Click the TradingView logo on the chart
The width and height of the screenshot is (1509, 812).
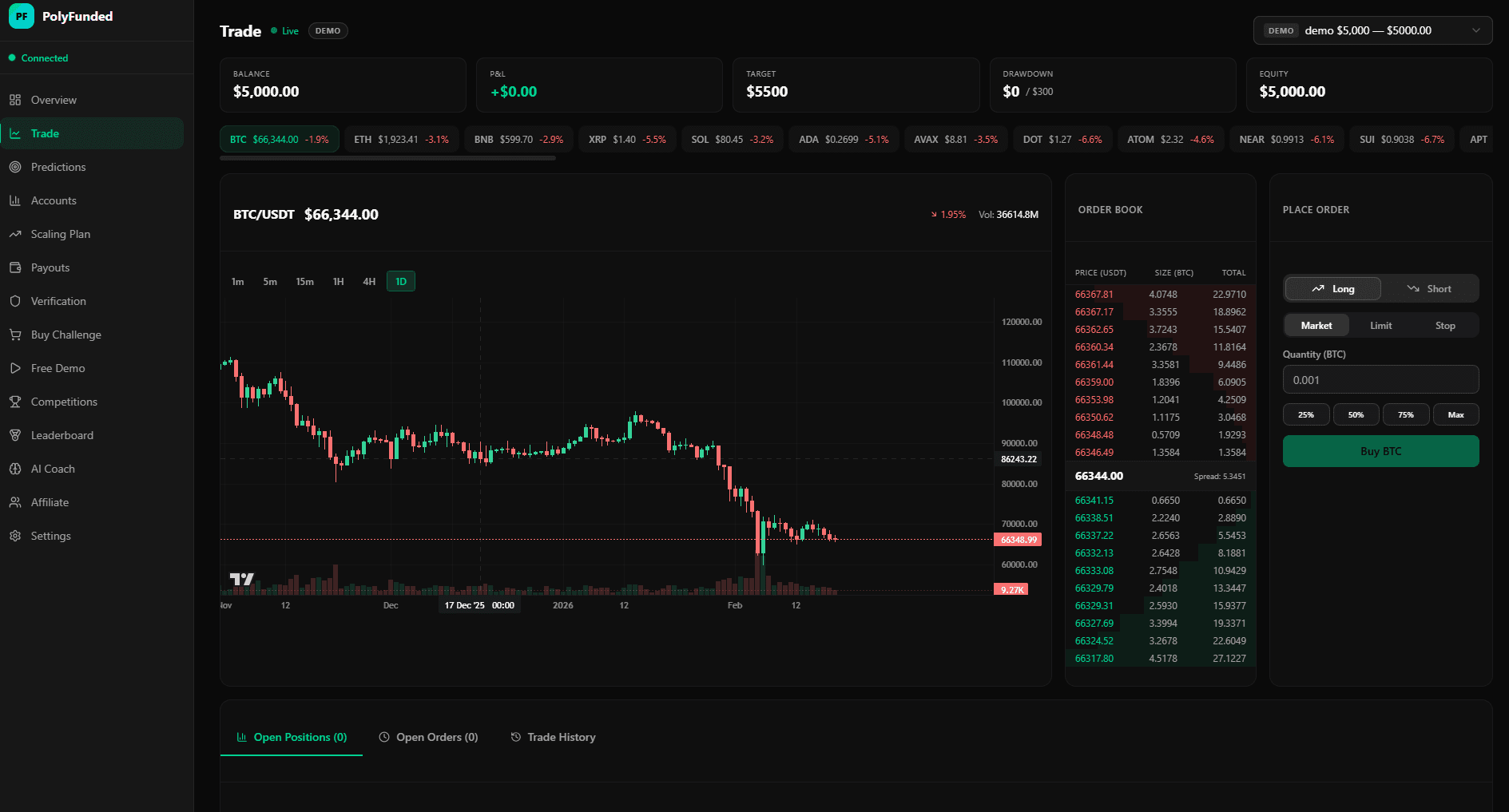coord(240,580)
